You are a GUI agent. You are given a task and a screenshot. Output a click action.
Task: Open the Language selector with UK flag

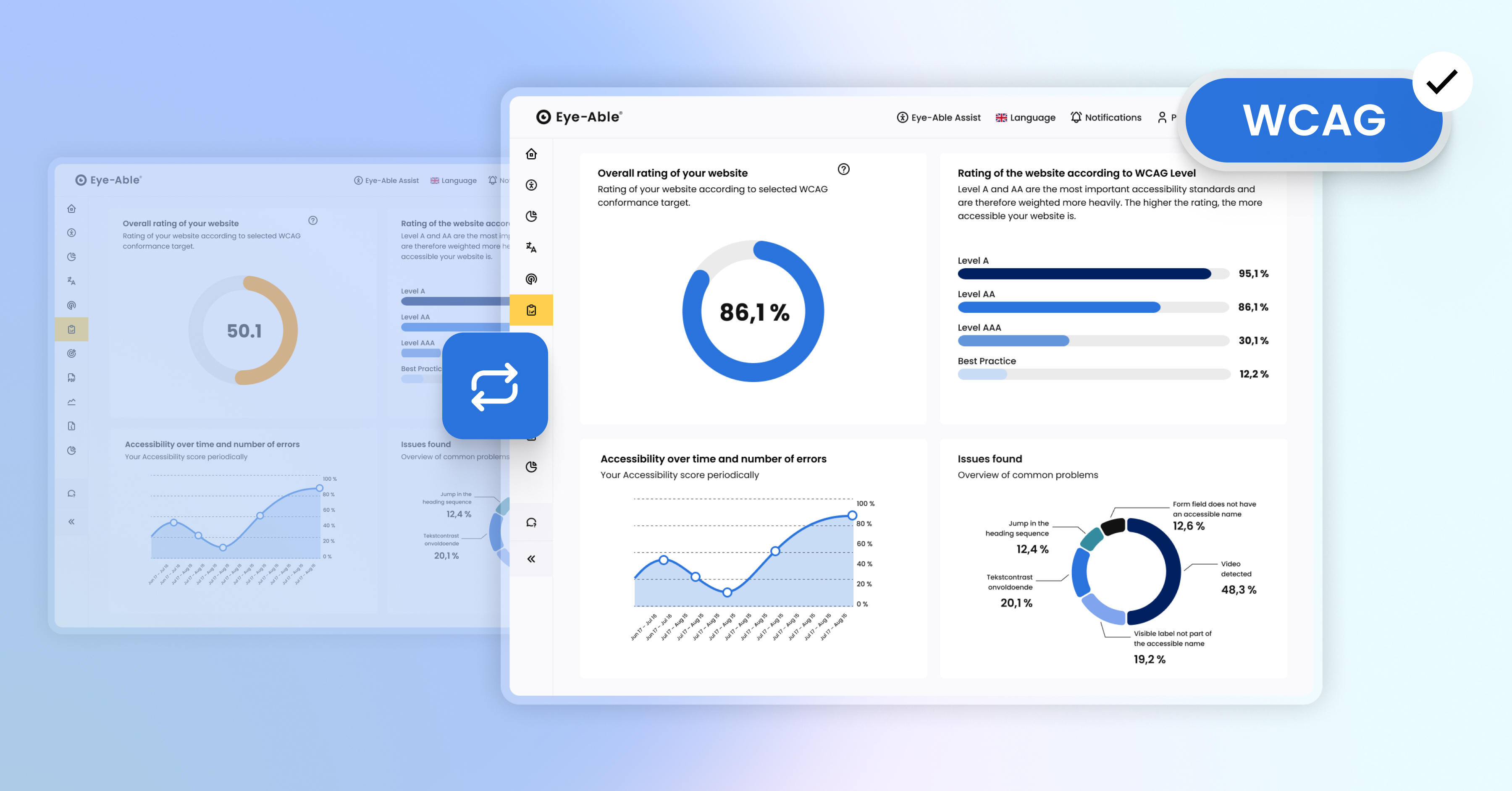coord(1025,118)
